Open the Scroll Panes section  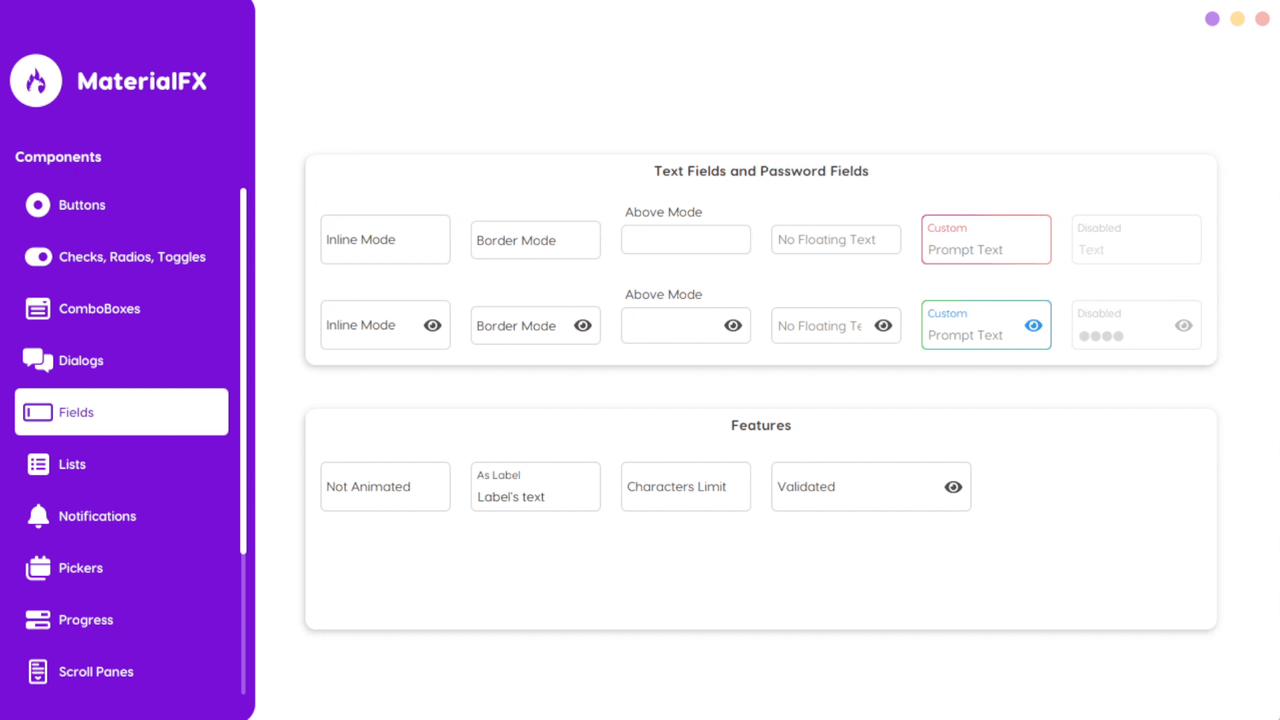96,672
